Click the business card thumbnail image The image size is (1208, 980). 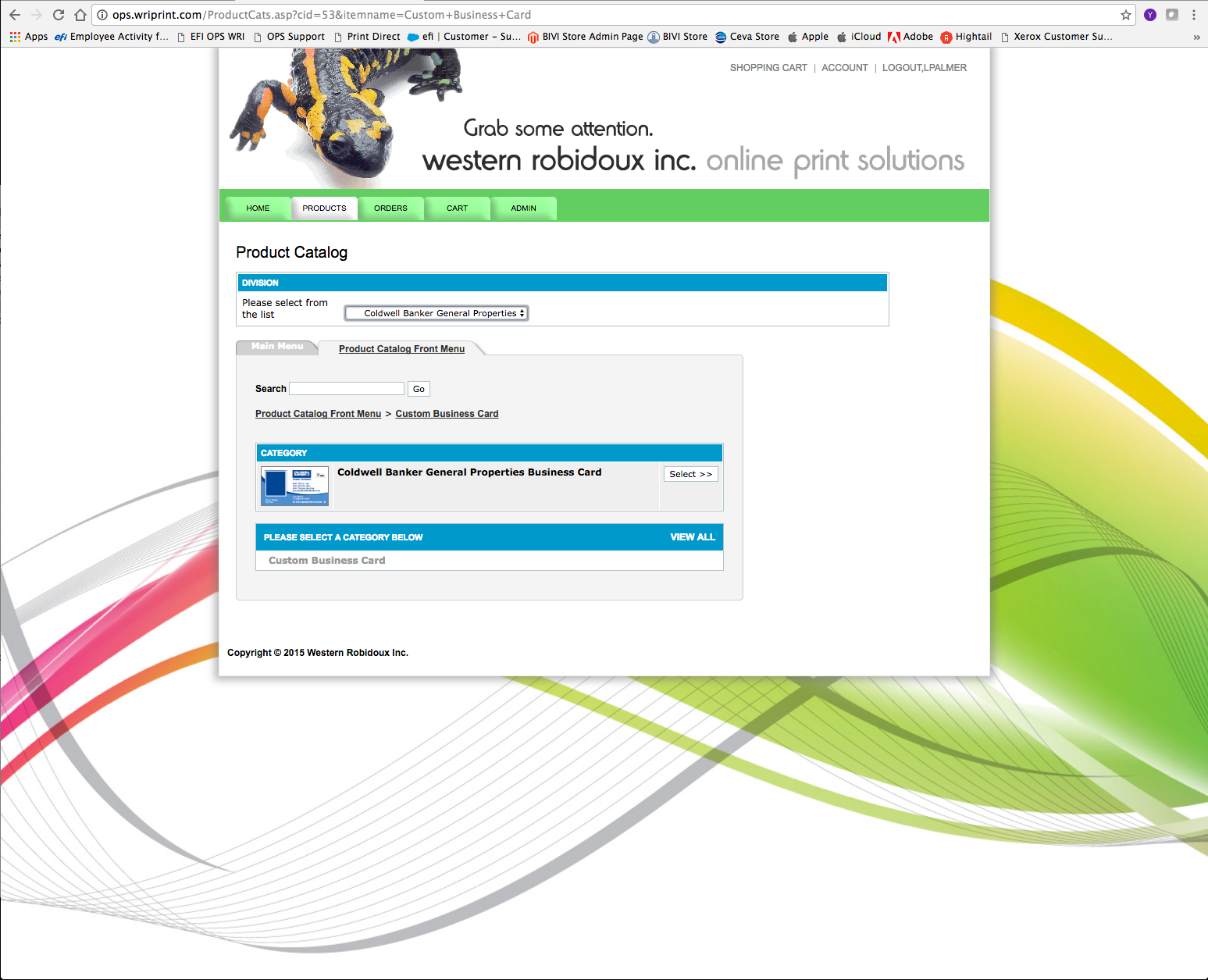coord(294,486)
